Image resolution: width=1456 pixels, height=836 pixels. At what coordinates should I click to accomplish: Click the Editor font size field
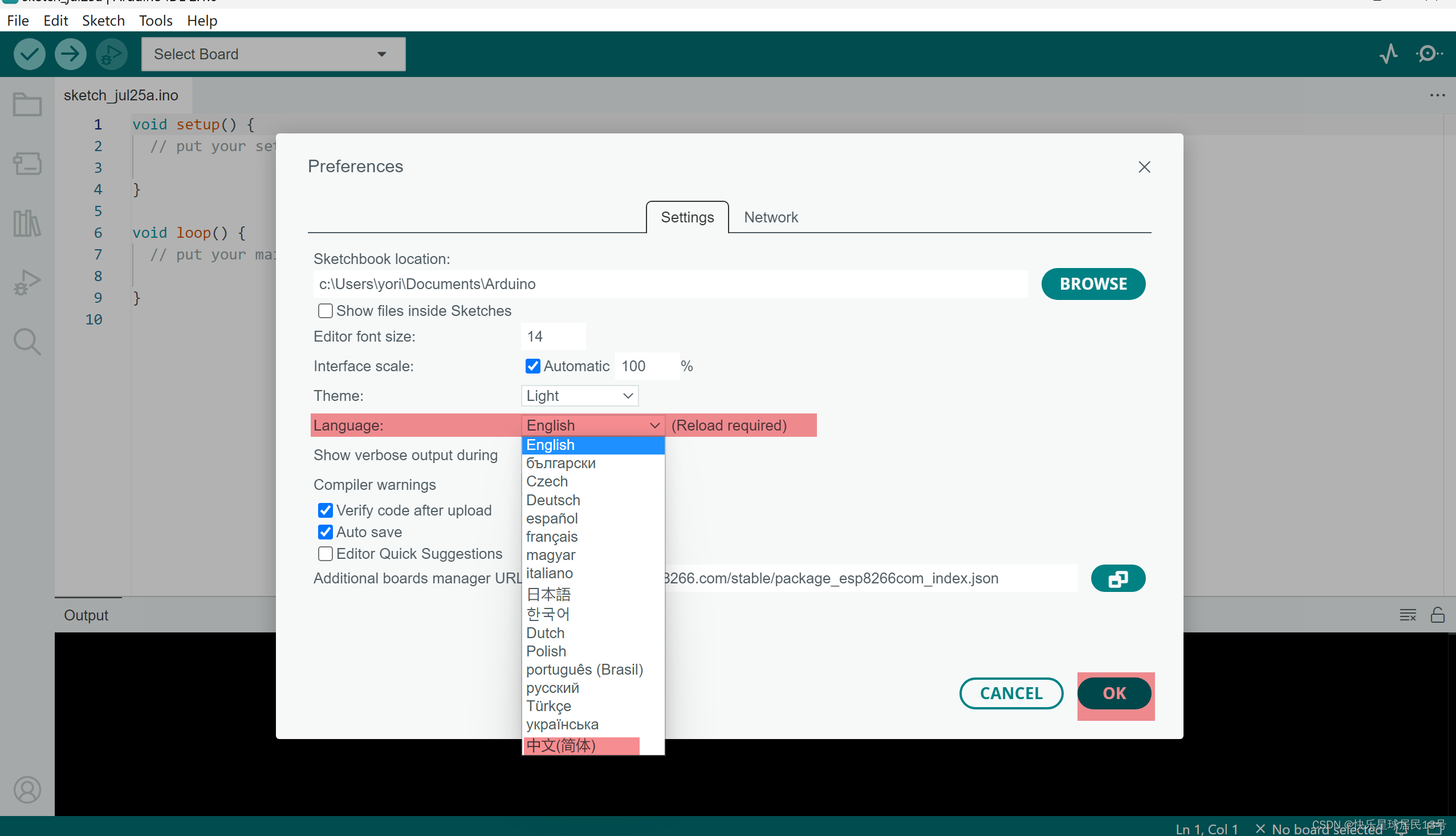tap(552, 336)
